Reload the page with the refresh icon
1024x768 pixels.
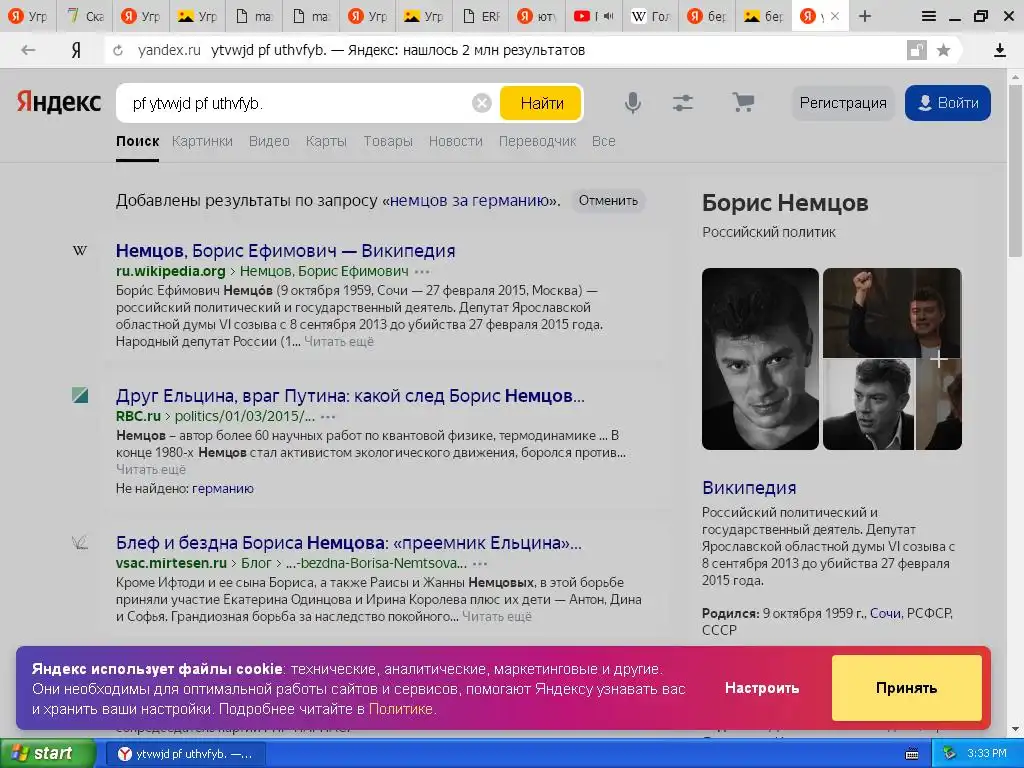pyautogui.click(x=118, y=50)
